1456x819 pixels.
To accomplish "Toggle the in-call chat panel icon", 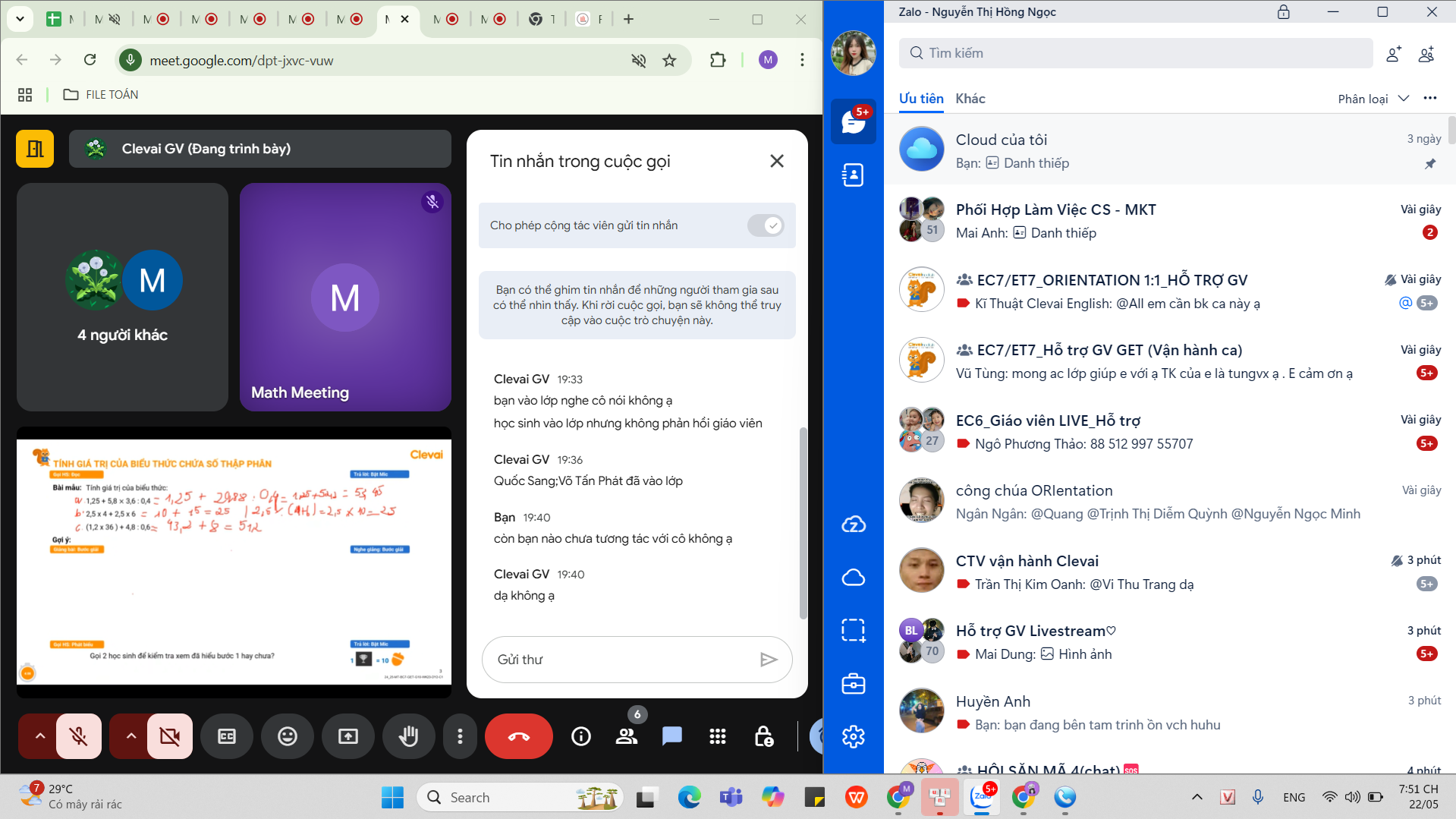I will [672, 736].
